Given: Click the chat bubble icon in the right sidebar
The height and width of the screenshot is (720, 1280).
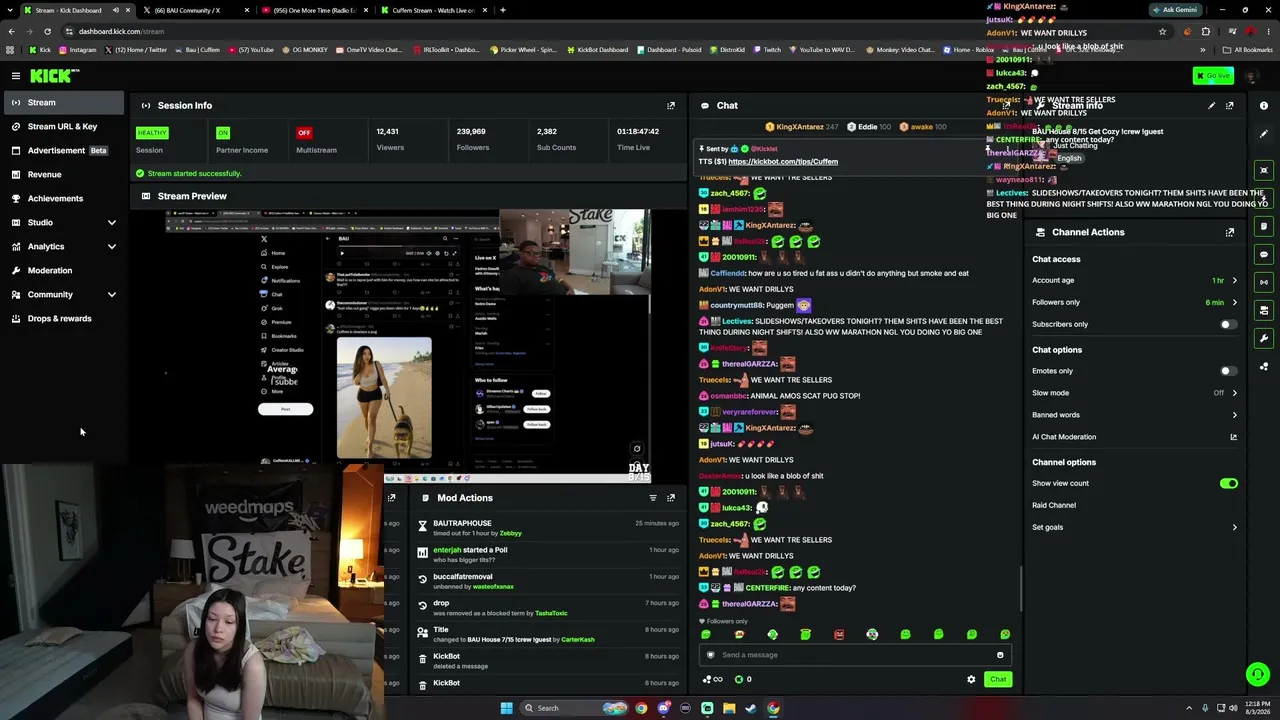Looking at the screenshot, I should click(x=1264, y=254).
